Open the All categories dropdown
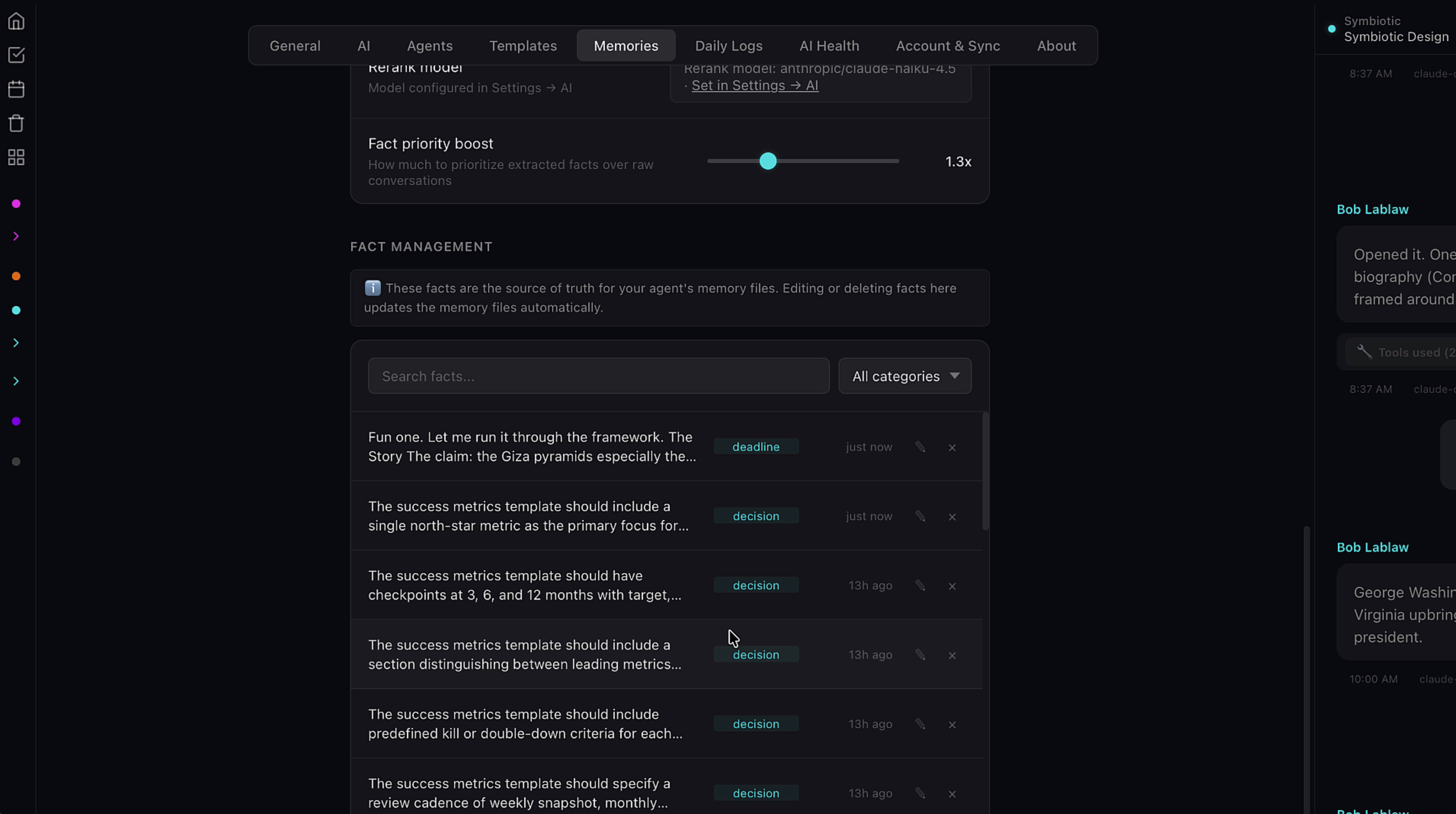The height and width of the screenshot is (814, 1456). point(905,376)
